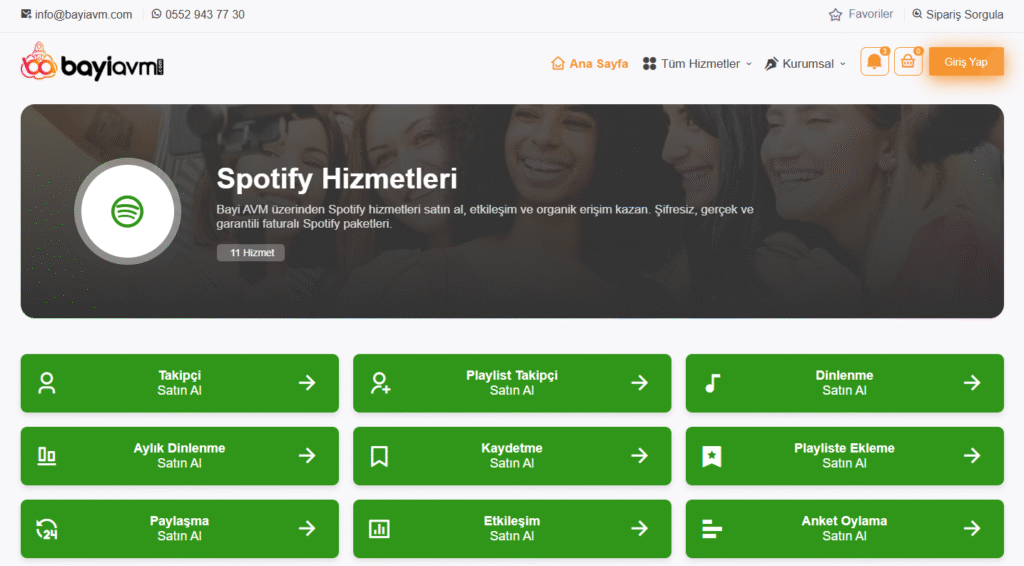Click the Giriş Yap button
This screenshot has width=1024, height=566.
[966, 62]
